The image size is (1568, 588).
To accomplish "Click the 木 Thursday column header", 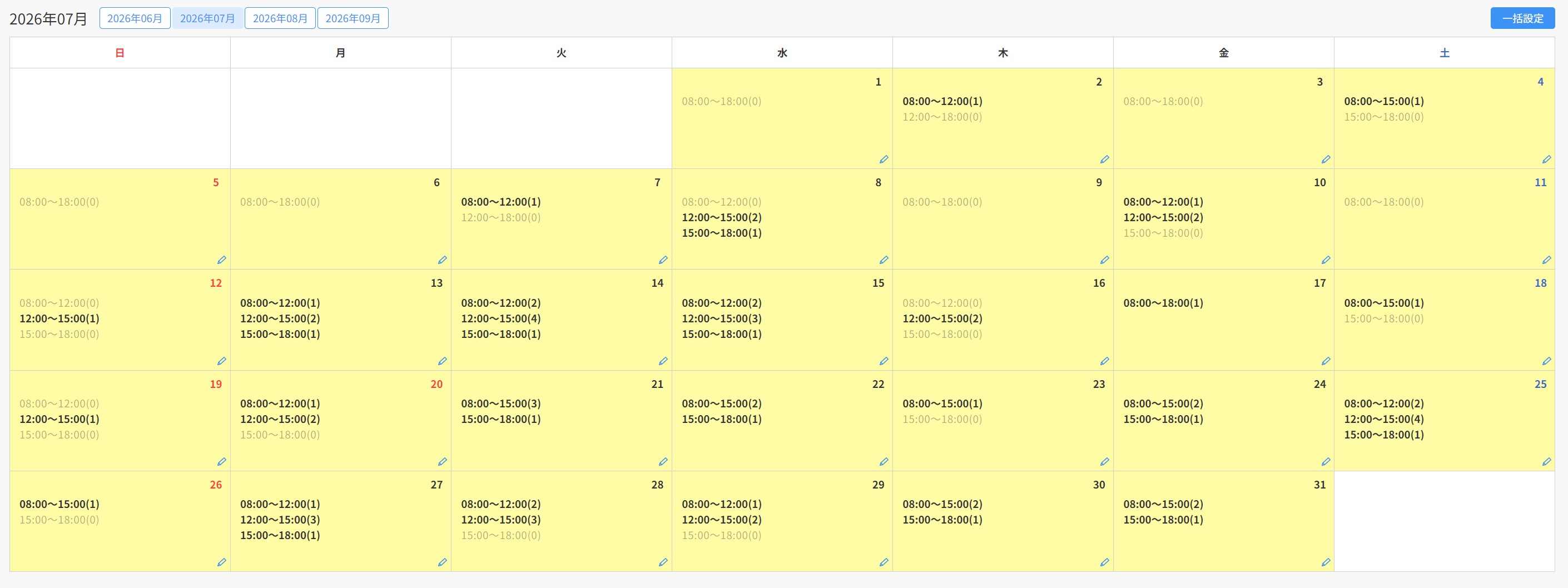I will click(1003, 53).
